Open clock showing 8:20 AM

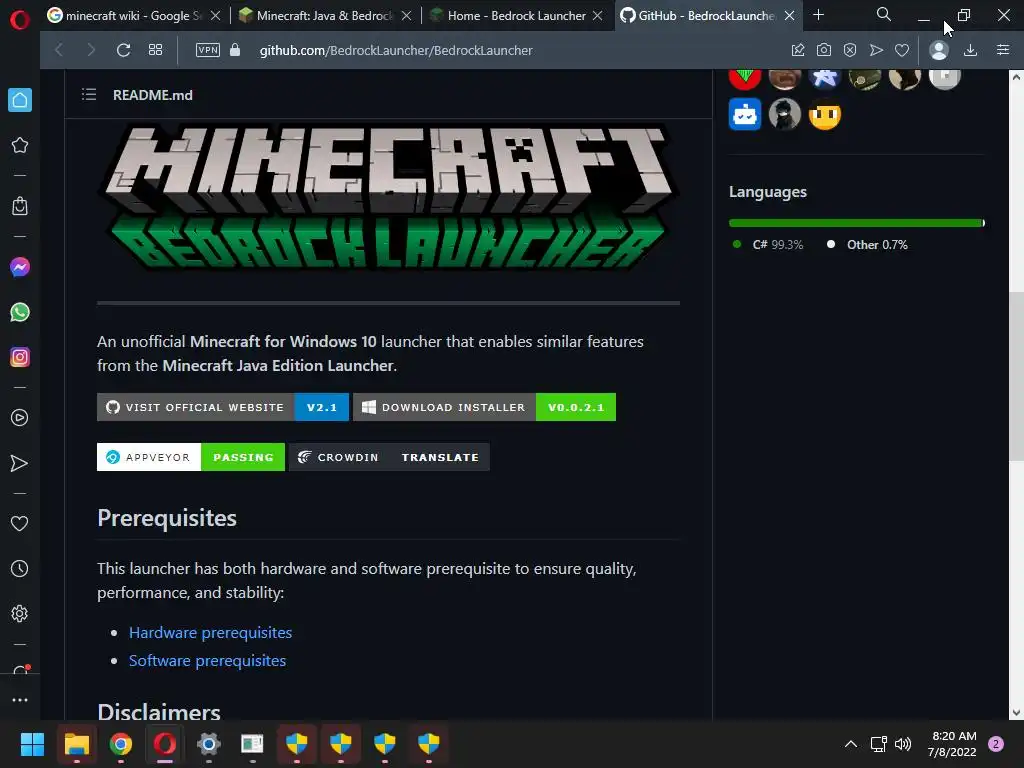click(952, 744)
